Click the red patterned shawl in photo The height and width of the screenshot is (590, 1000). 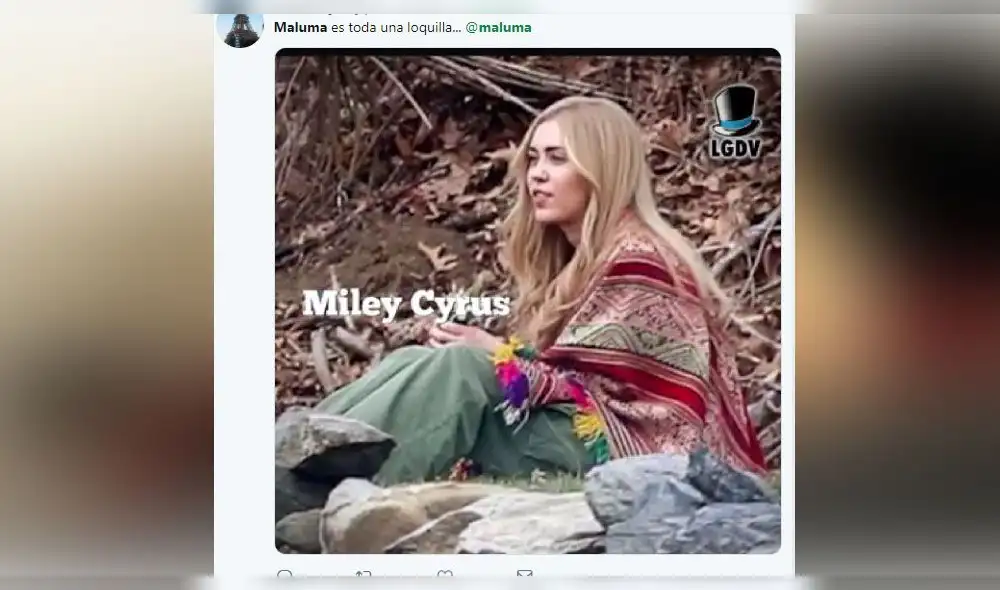[660, 360]
